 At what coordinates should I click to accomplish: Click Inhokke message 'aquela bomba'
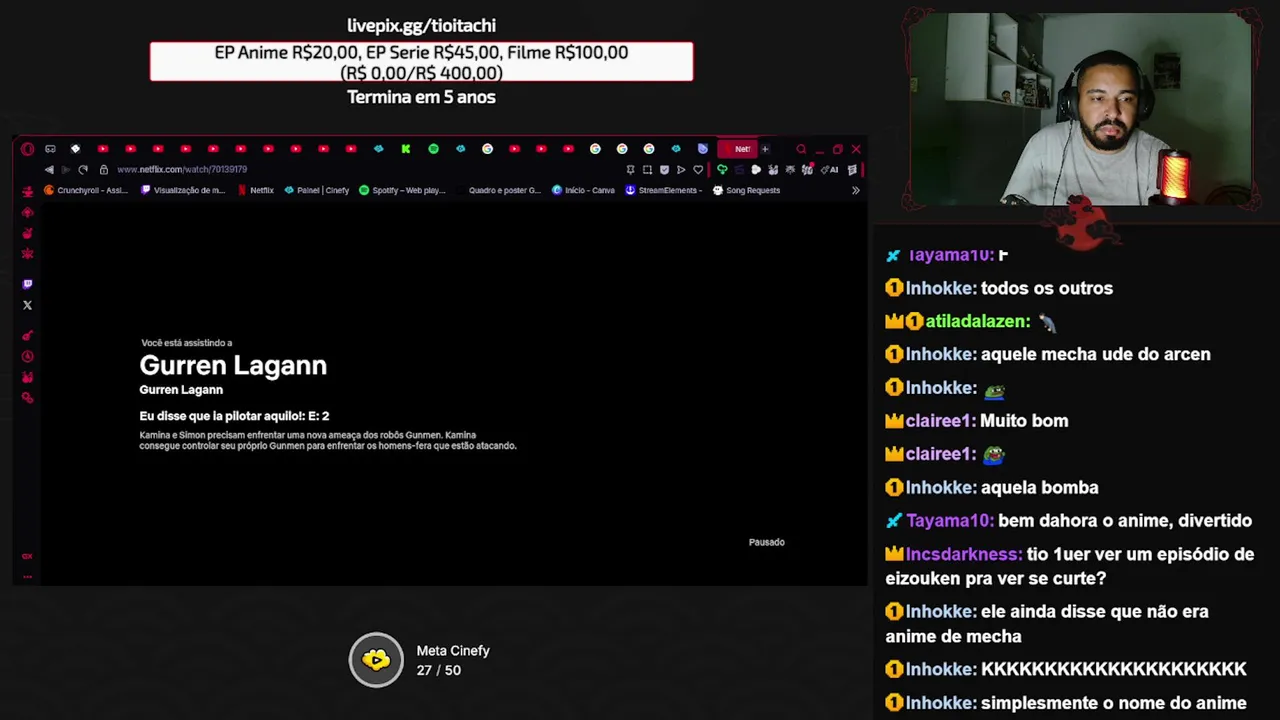[x=1040, y=488]
